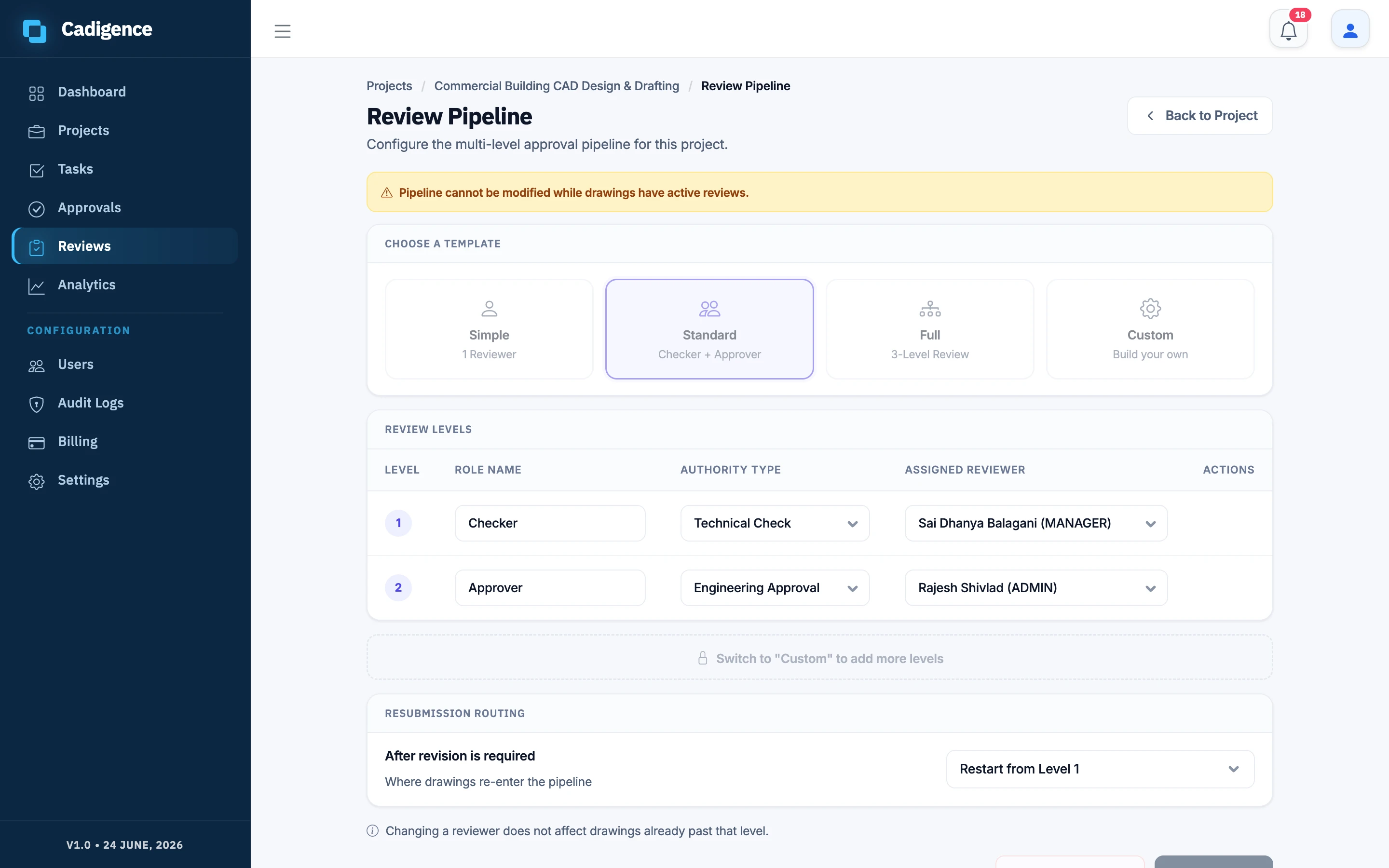Click the Checker role name field
Viewport: 1389px width, 868px height.
pyautogui.click(x=550, y=523)
